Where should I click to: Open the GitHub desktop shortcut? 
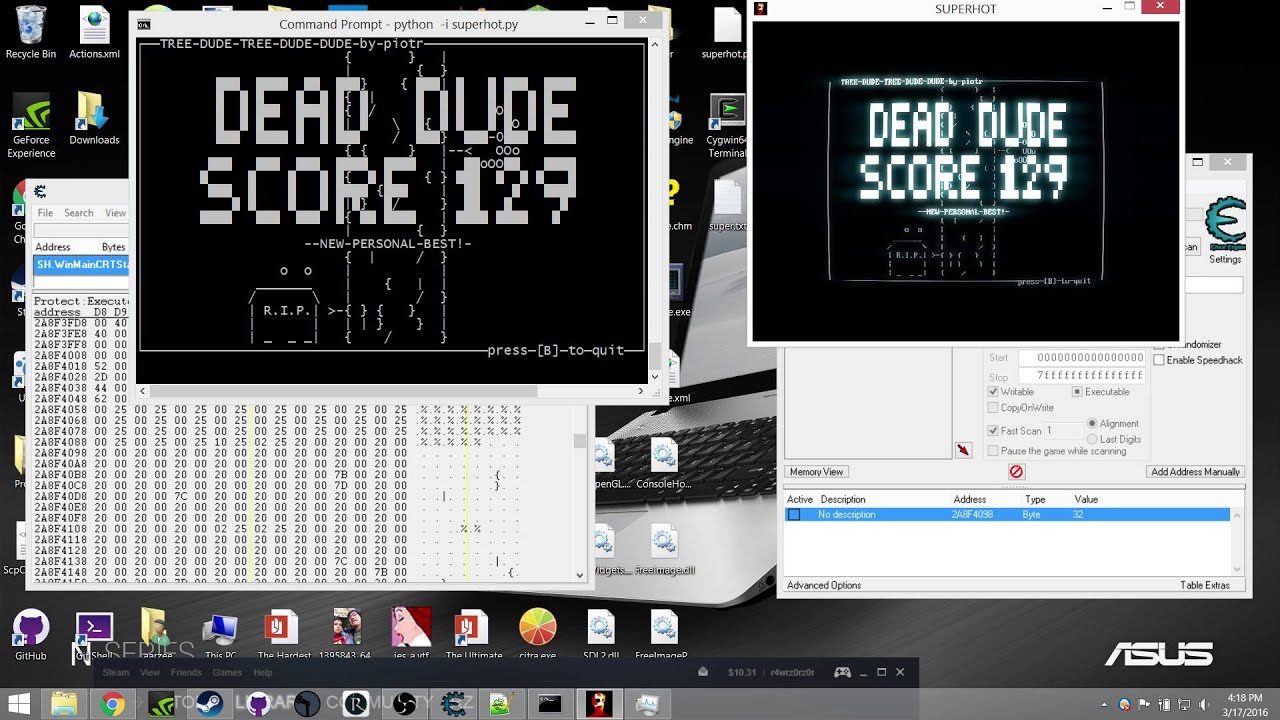[31, 634]
